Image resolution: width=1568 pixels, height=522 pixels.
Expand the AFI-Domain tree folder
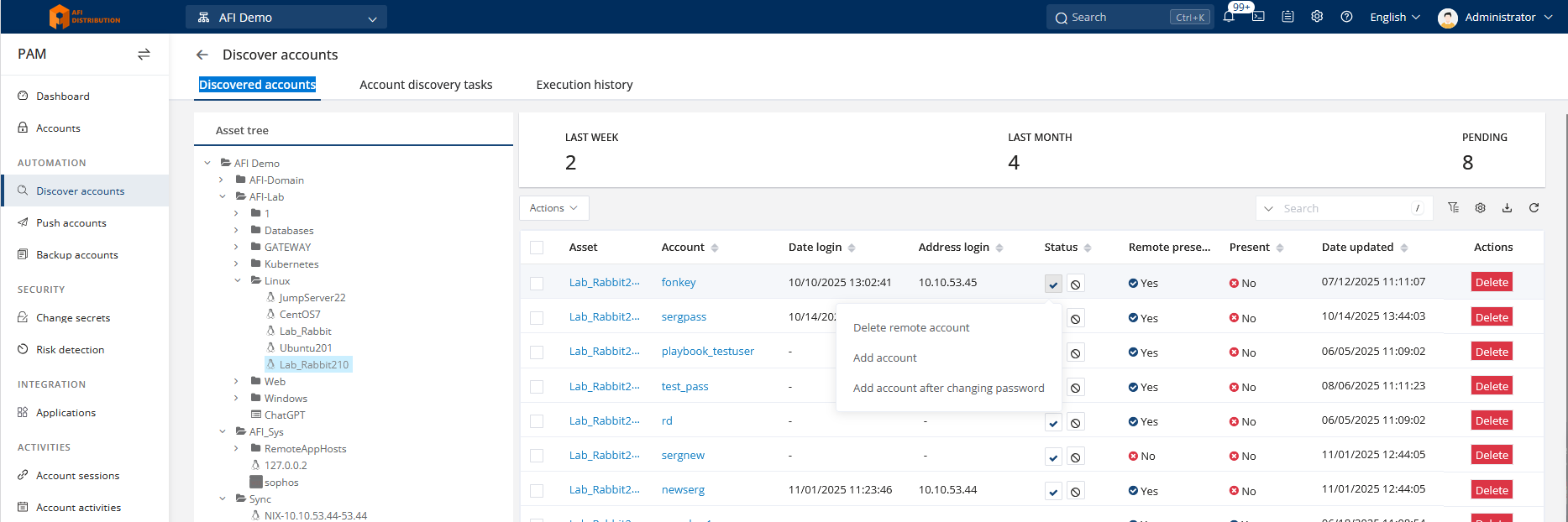pos(222,180)
